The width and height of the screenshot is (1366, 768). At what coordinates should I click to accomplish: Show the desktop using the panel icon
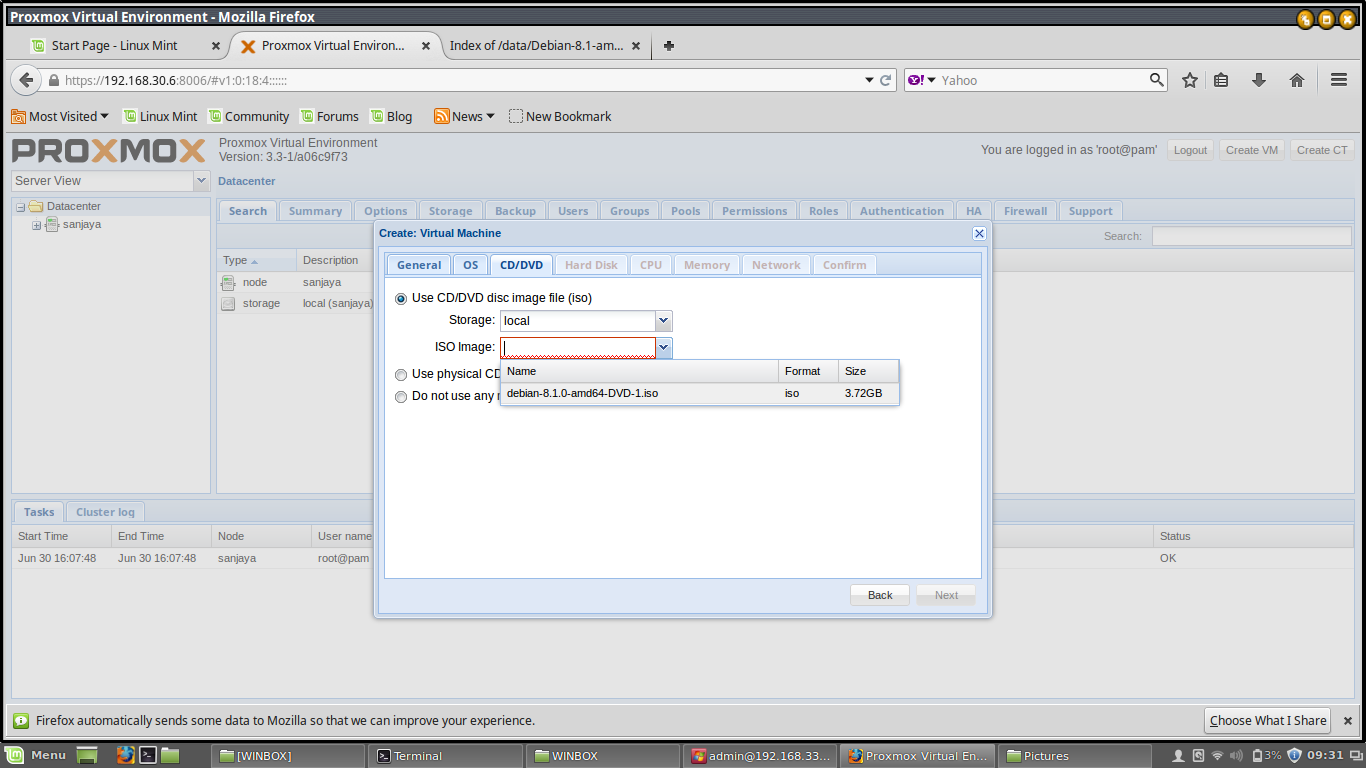point(88,756)
